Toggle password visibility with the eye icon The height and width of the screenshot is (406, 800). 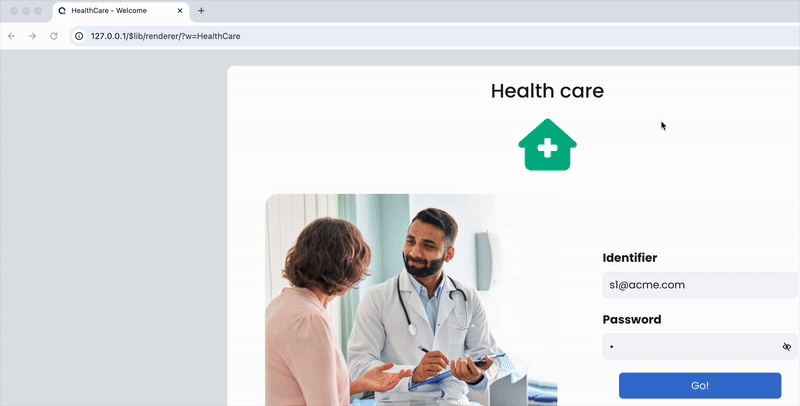coord(787,347)
